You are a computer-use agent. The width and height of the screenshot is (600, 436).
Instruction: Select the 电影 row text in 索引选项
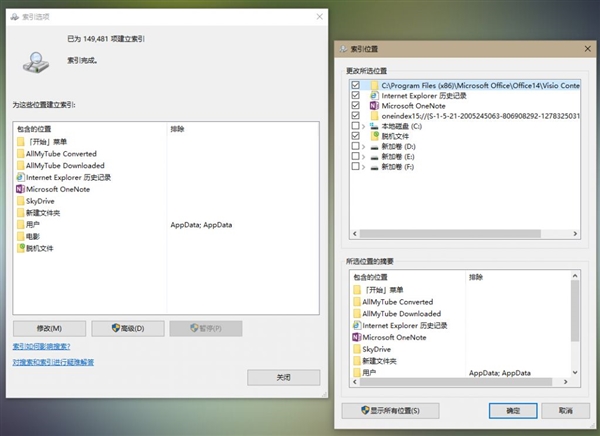33,237
